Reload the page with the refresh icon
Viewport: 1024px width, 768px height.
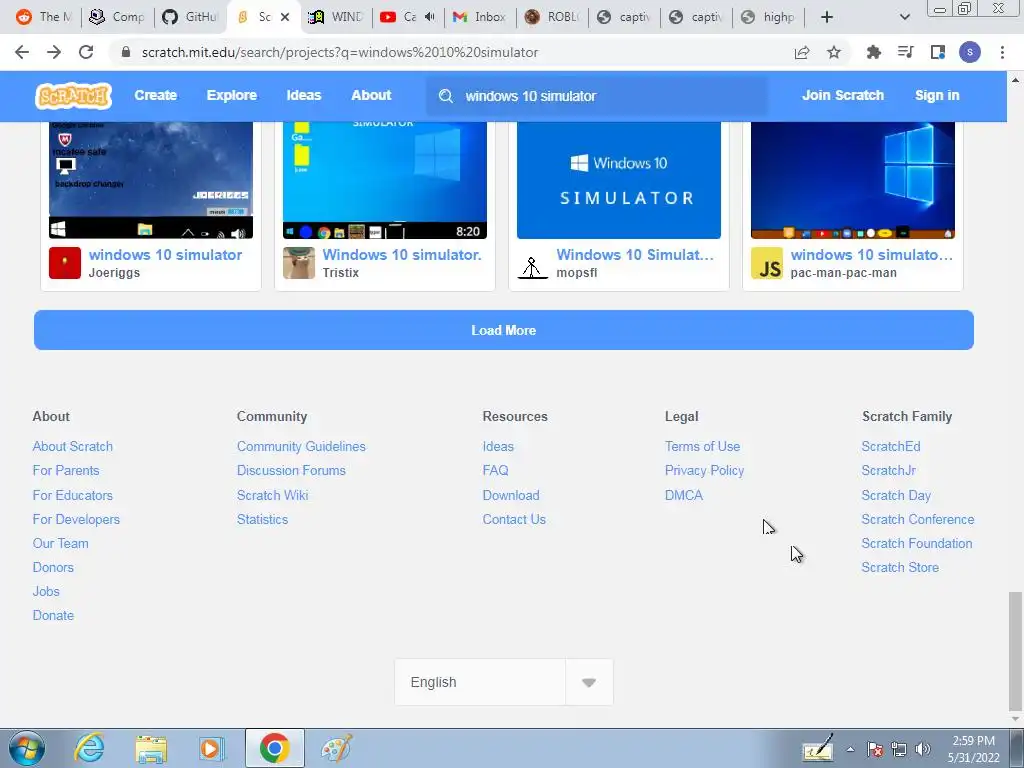tap(86, 52)
